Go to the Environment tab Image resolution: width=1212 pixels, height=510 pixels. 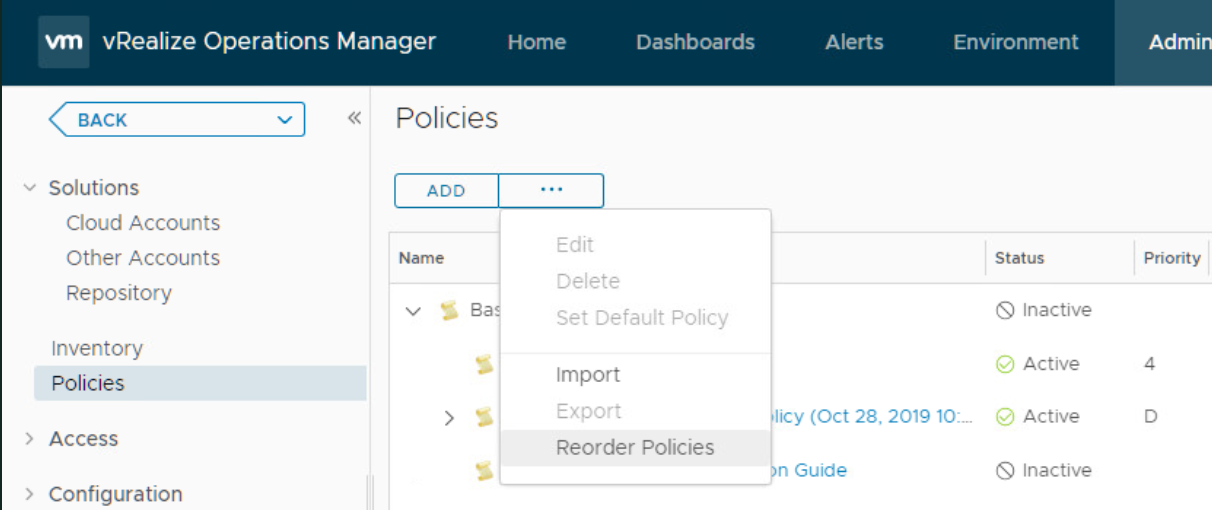(1016, 42)
